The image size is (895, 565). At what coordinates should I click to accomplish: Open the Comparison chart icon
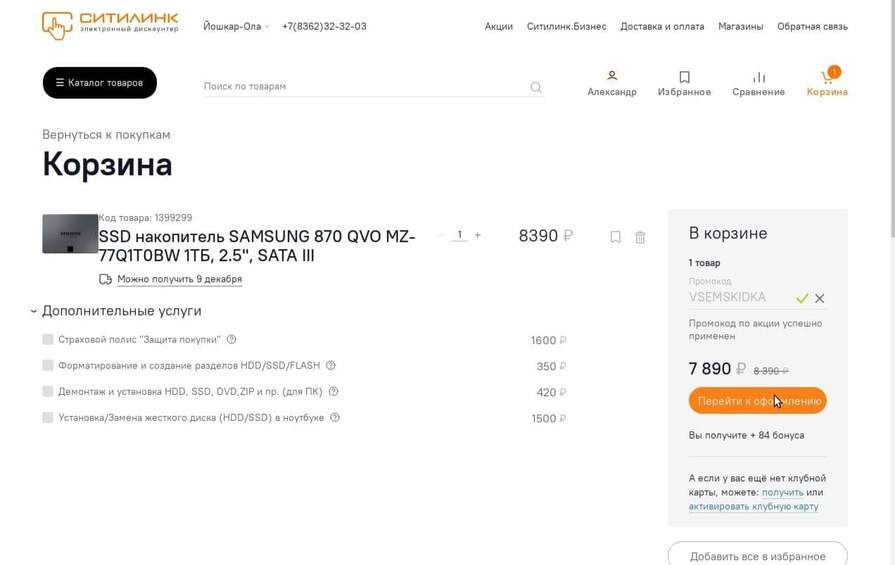[759, 77]
